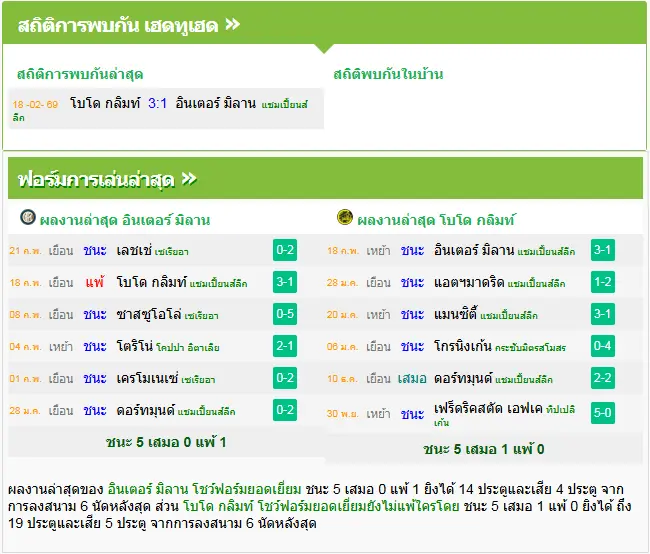Click the เสมอ result label

click(x=412, y=378)
